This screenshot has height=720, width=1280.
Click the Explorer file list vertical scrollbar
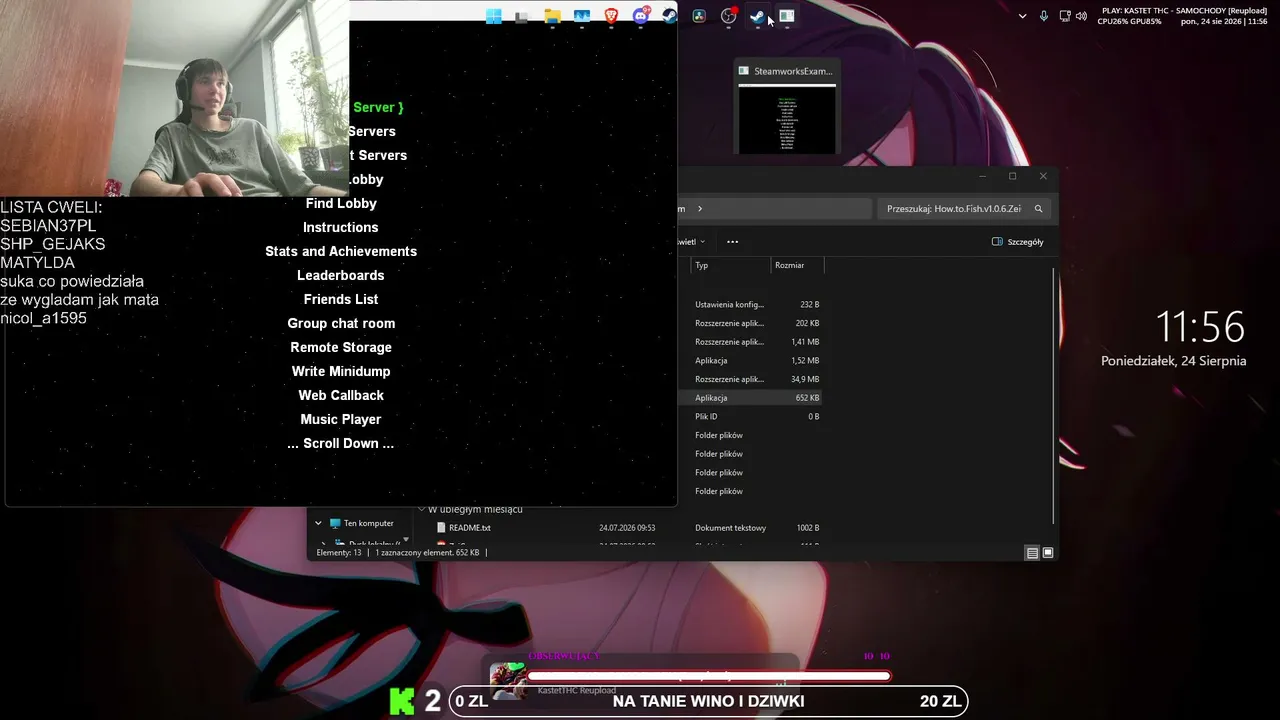pyautogui.click(x=1055, y=395)
